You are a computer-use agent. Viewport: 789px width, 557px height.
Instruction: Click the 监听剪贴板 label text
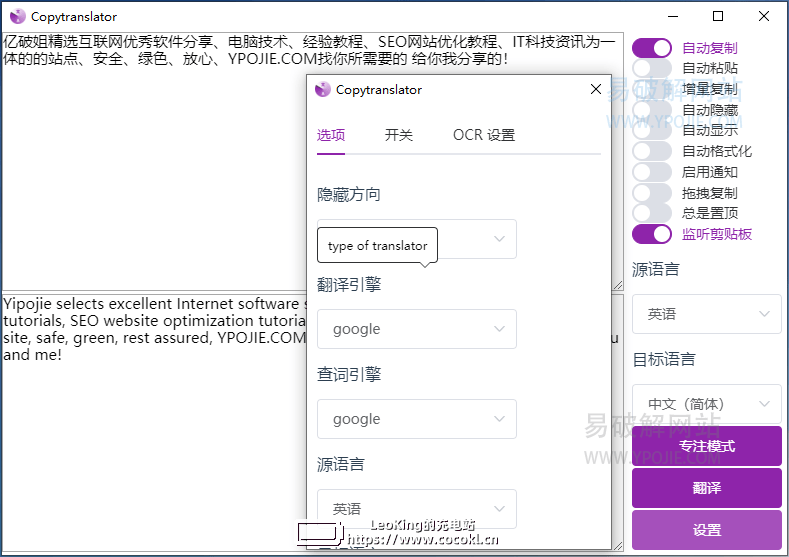point(717,234)
